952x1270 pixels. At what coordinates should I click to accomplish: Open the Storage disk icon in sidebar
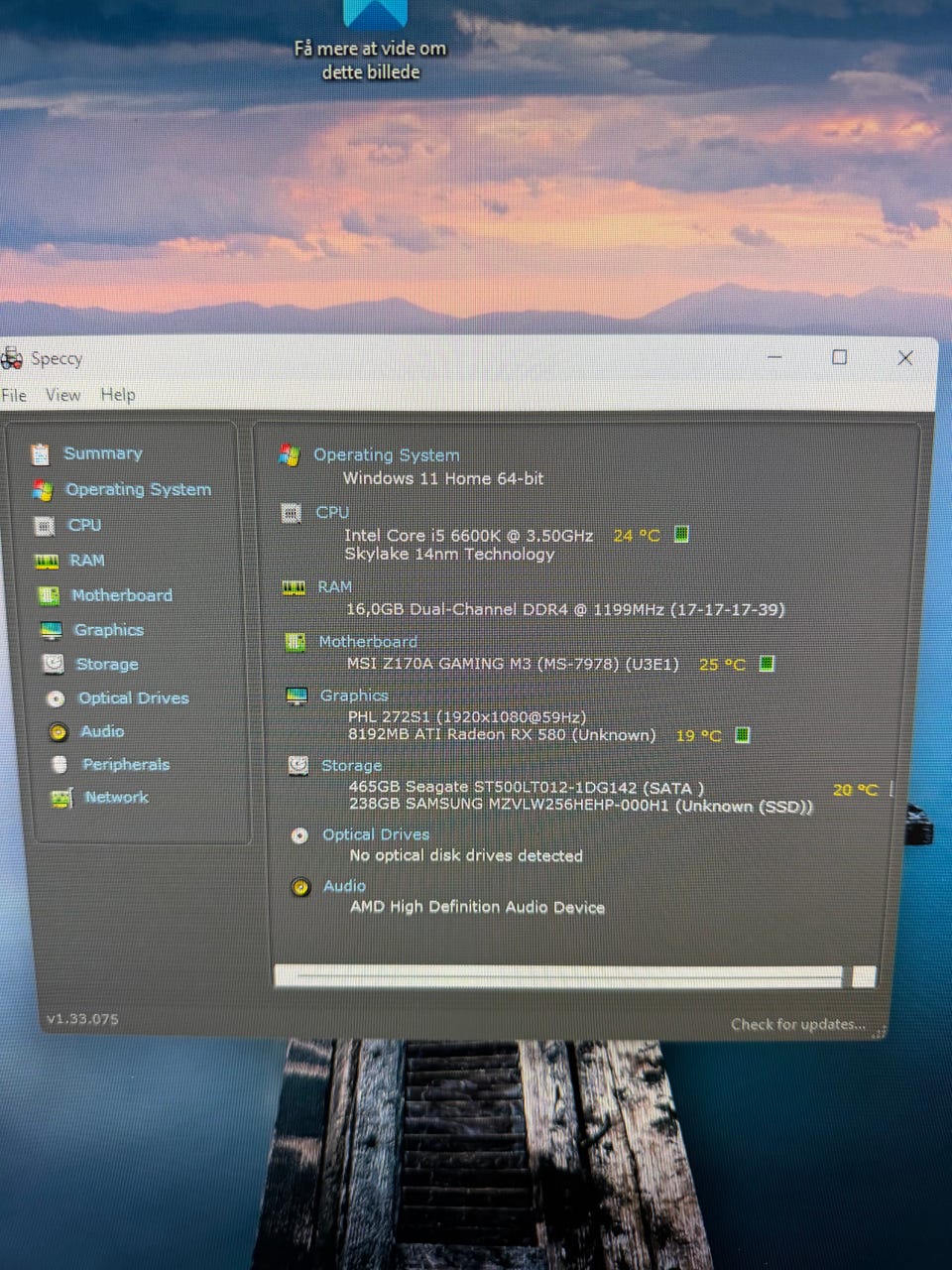(x=54, y=664)
